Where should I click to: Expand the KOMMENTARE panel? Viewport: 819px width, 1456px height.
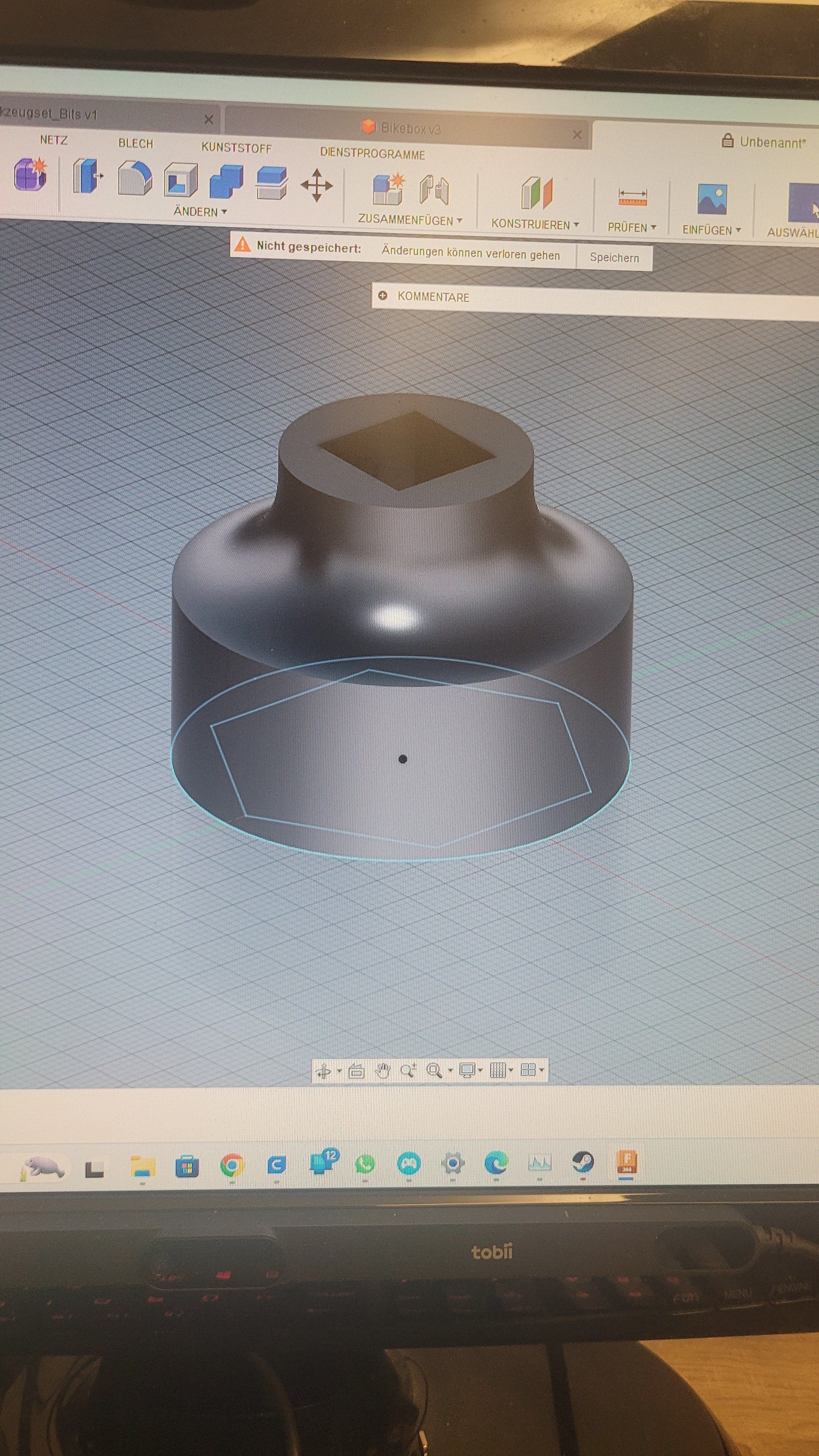pos(383,296)
